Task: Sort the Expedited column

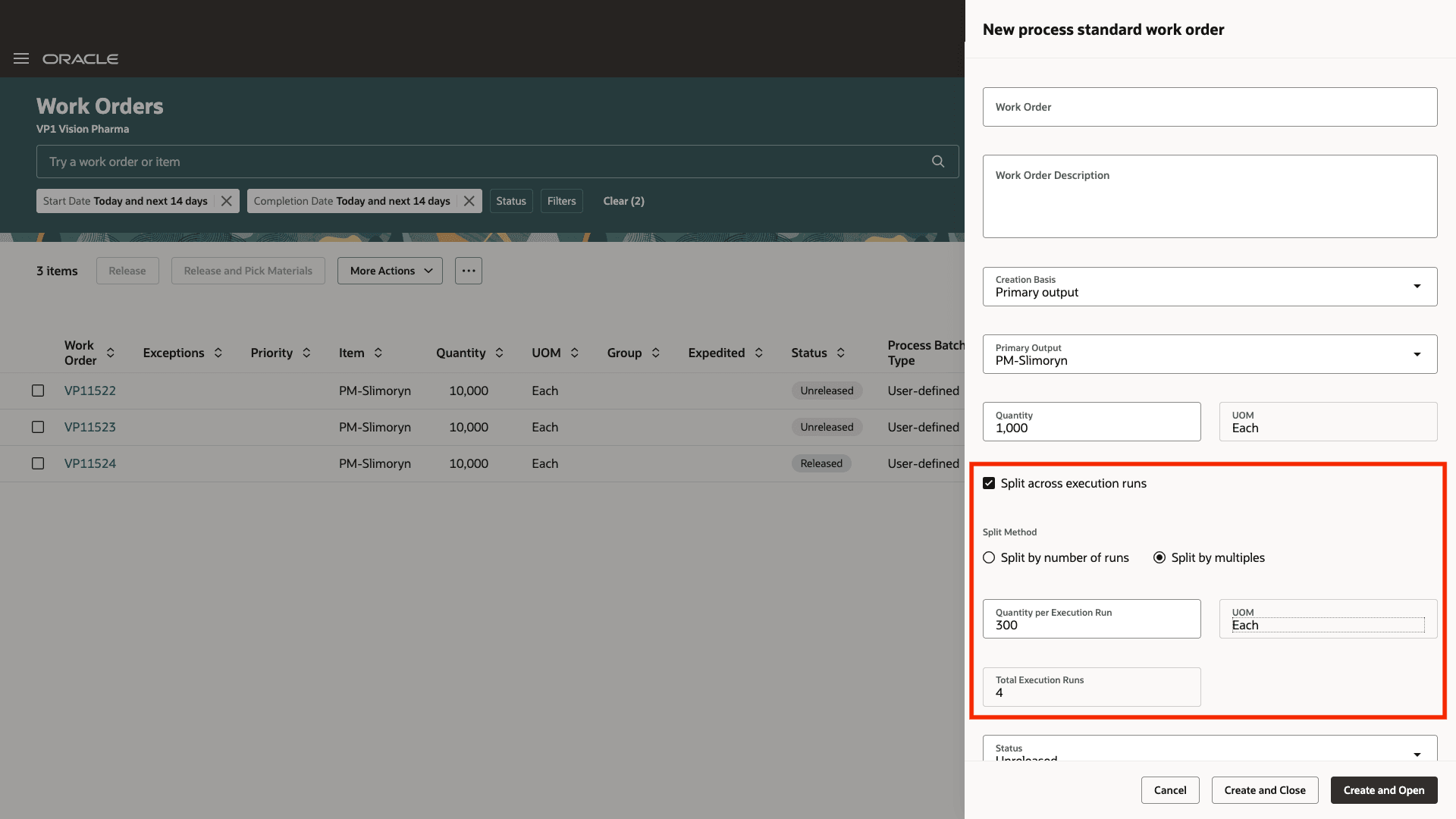Action: [x=760, y=353]
